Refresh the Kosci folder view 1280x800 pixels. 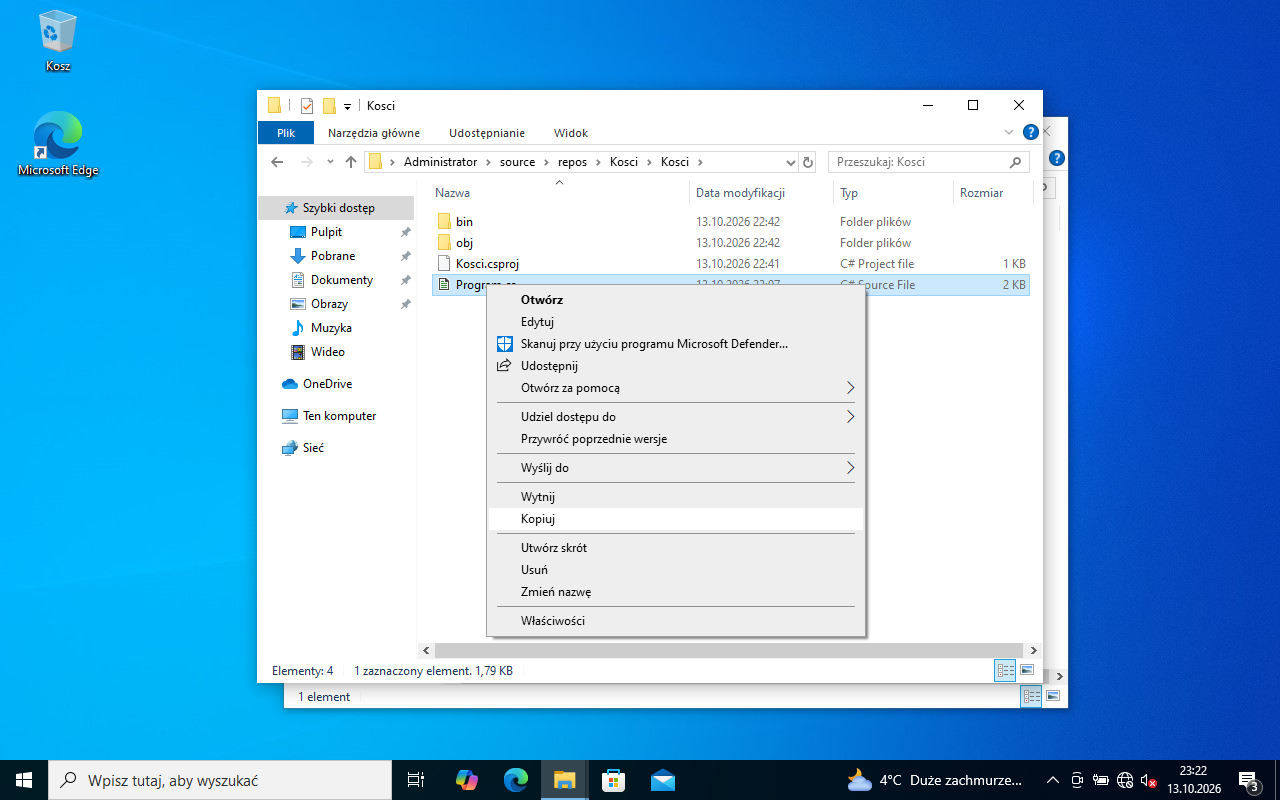click(x=808, y=162)
